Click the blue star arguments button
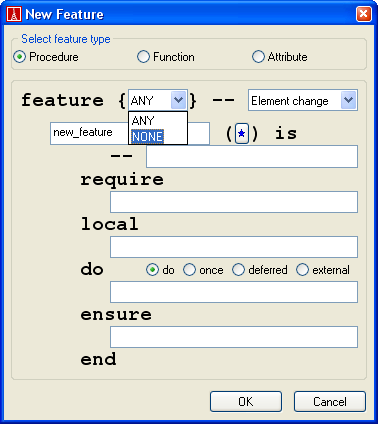The image size is (378, 424). (242, 133)
